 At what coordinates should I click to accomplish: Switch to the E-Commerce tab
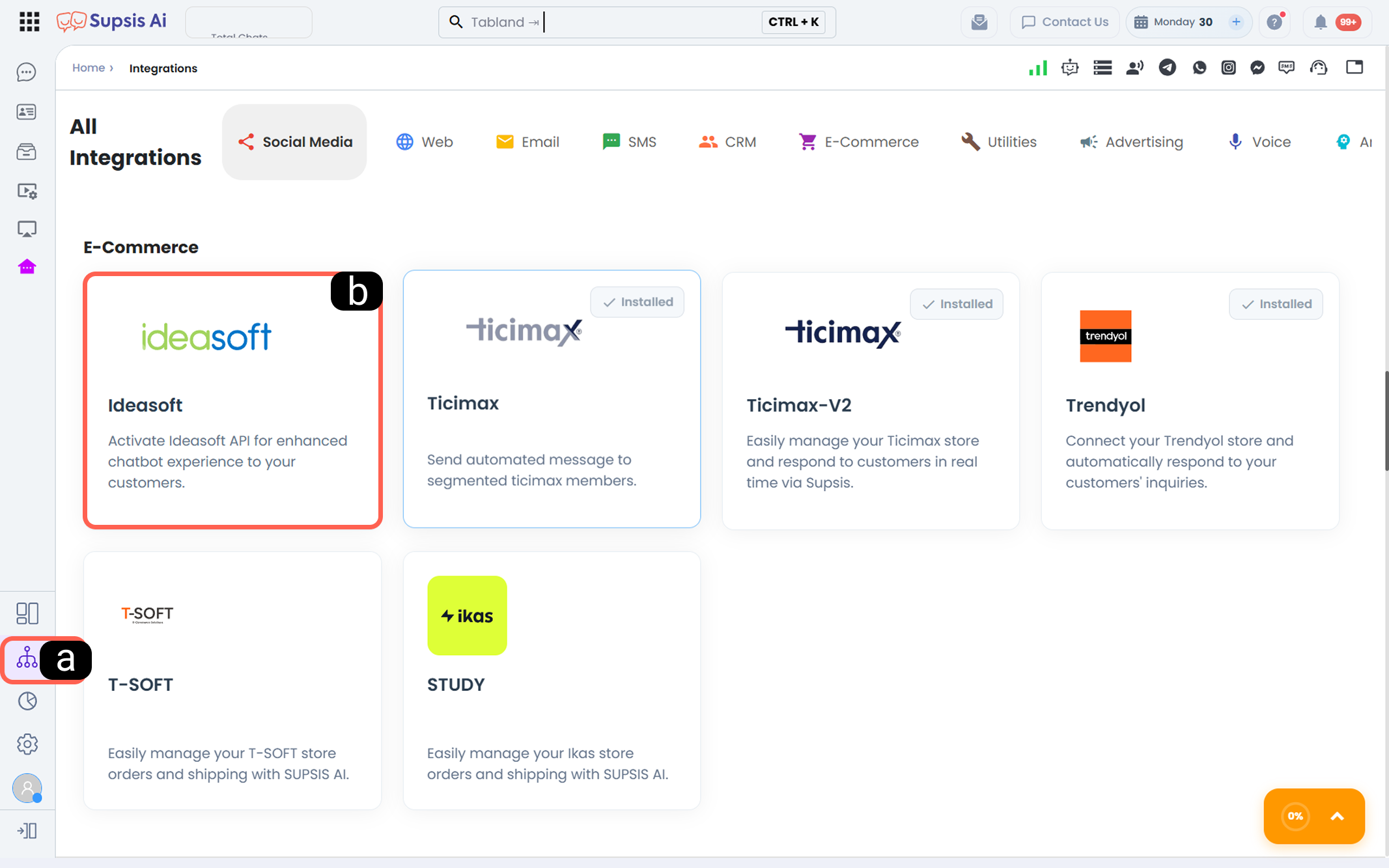tap(859, 142)
